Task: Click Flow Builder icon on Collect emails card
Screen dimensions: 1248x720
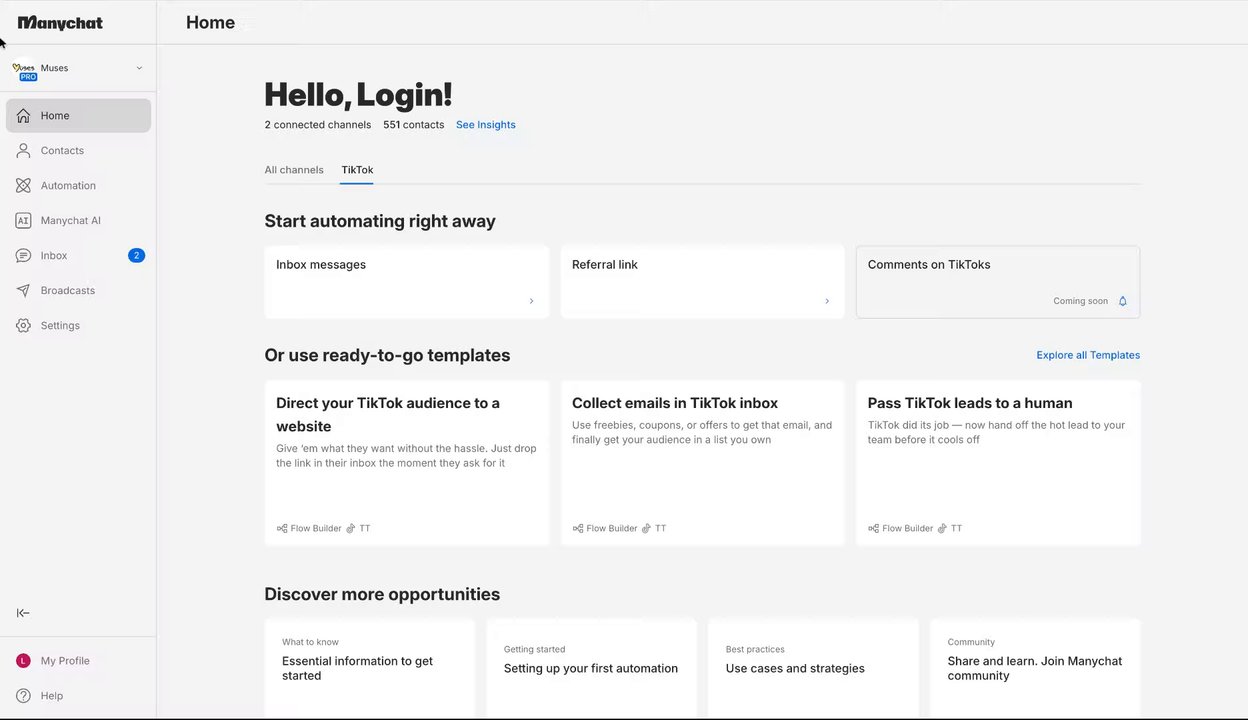Action: (578, 529)
